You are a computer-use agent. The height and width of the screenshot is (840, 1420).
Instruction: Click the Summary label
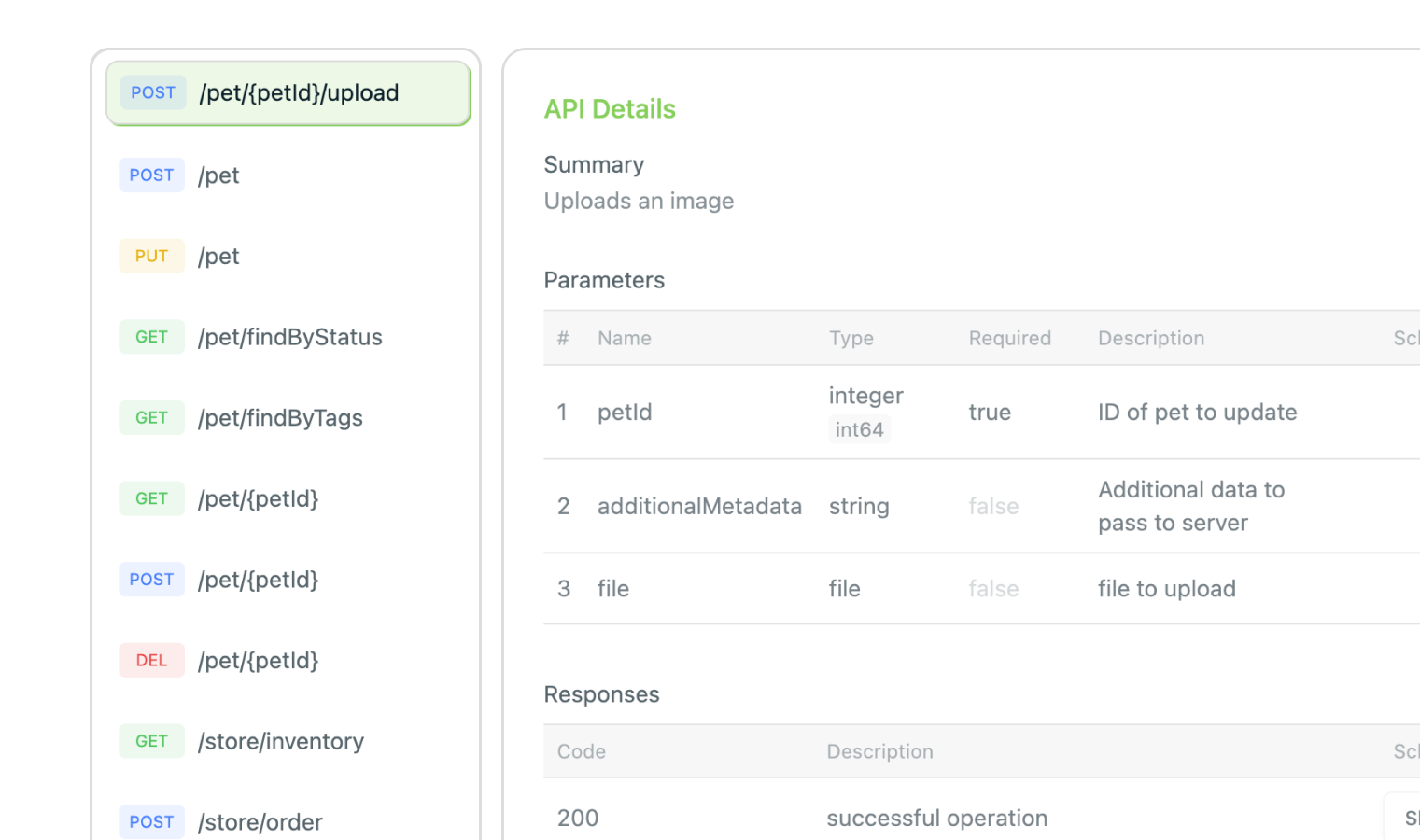pos(594,165)
